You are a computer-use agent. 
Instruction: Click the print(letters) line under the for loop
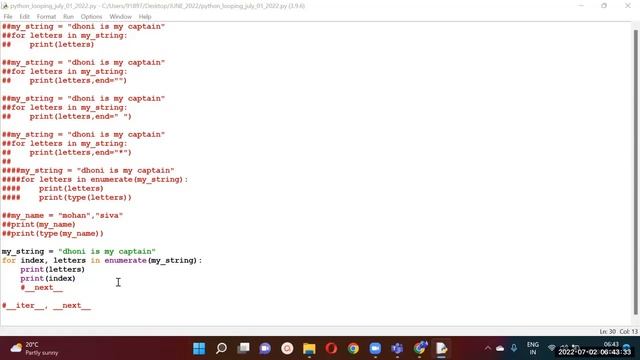pos(53,269)
